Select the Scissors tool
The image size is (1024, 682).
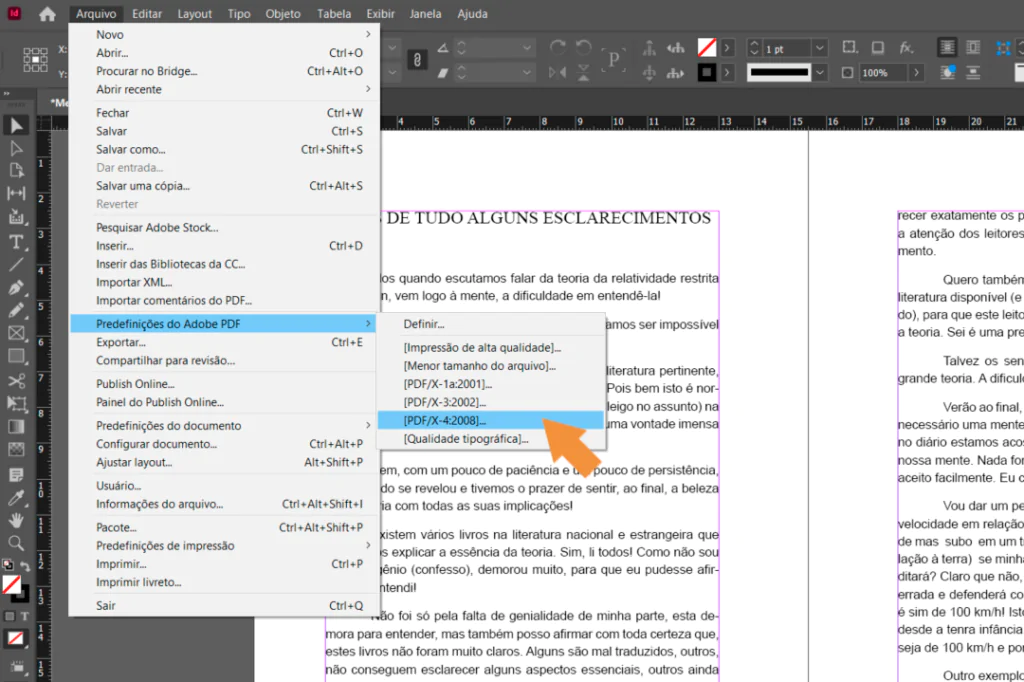pyautogui.click(x=16, y=380)
